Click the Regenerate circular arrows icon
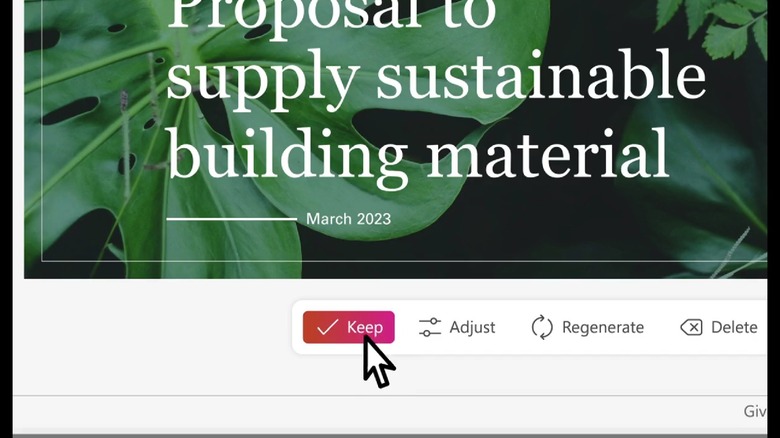 click(x=542, y=327)
